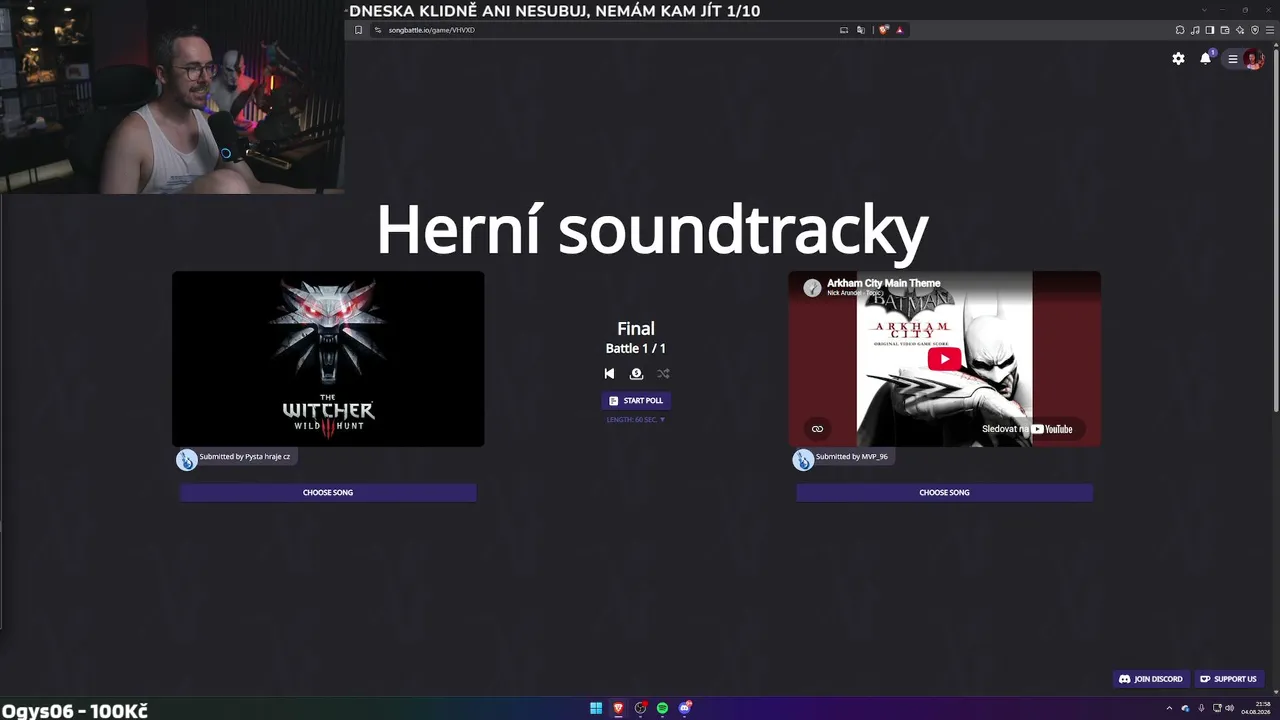Open Sledovat na YouTube link

[1027, 429]
